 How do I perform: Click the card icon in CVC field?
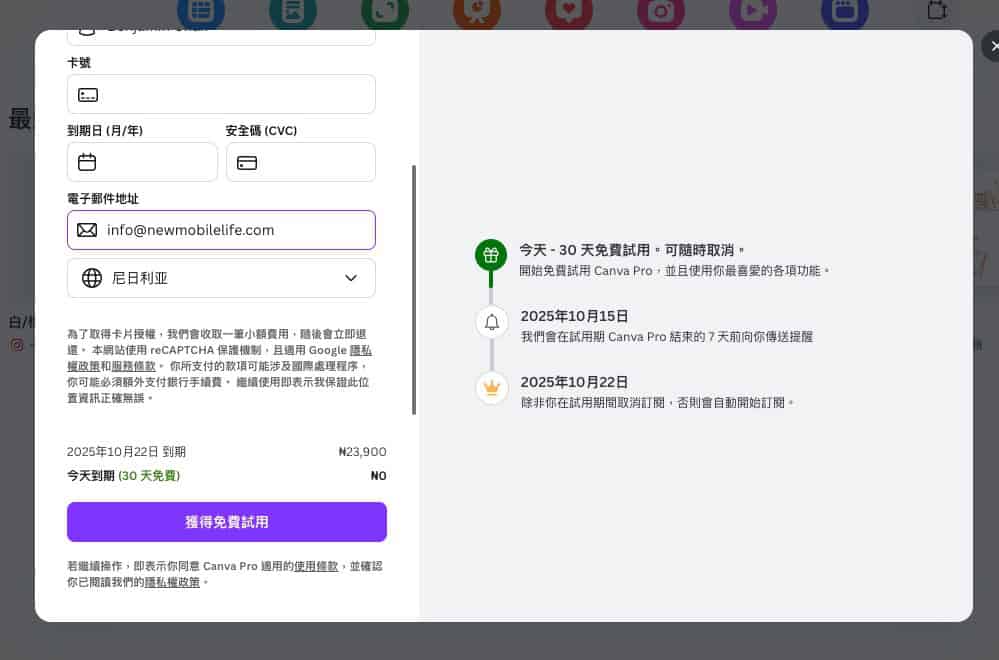click(247, 162)
